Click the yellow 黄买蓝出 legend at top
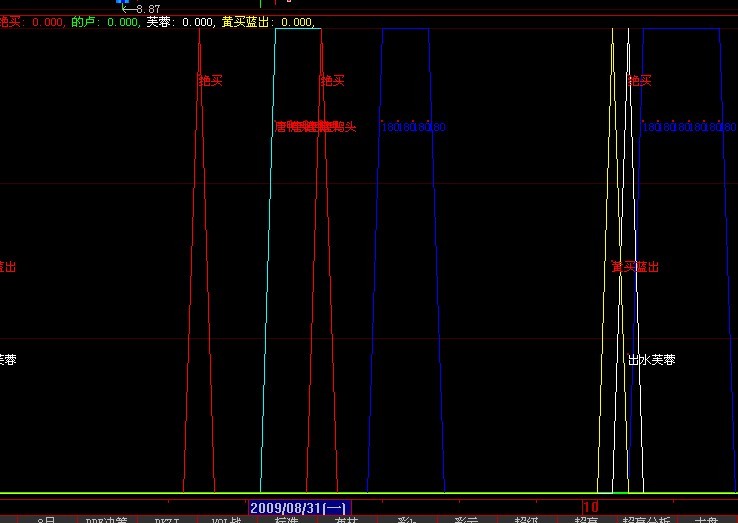Image resolution: width=738 pixels, height=523 pixels. tap(268, 21)
